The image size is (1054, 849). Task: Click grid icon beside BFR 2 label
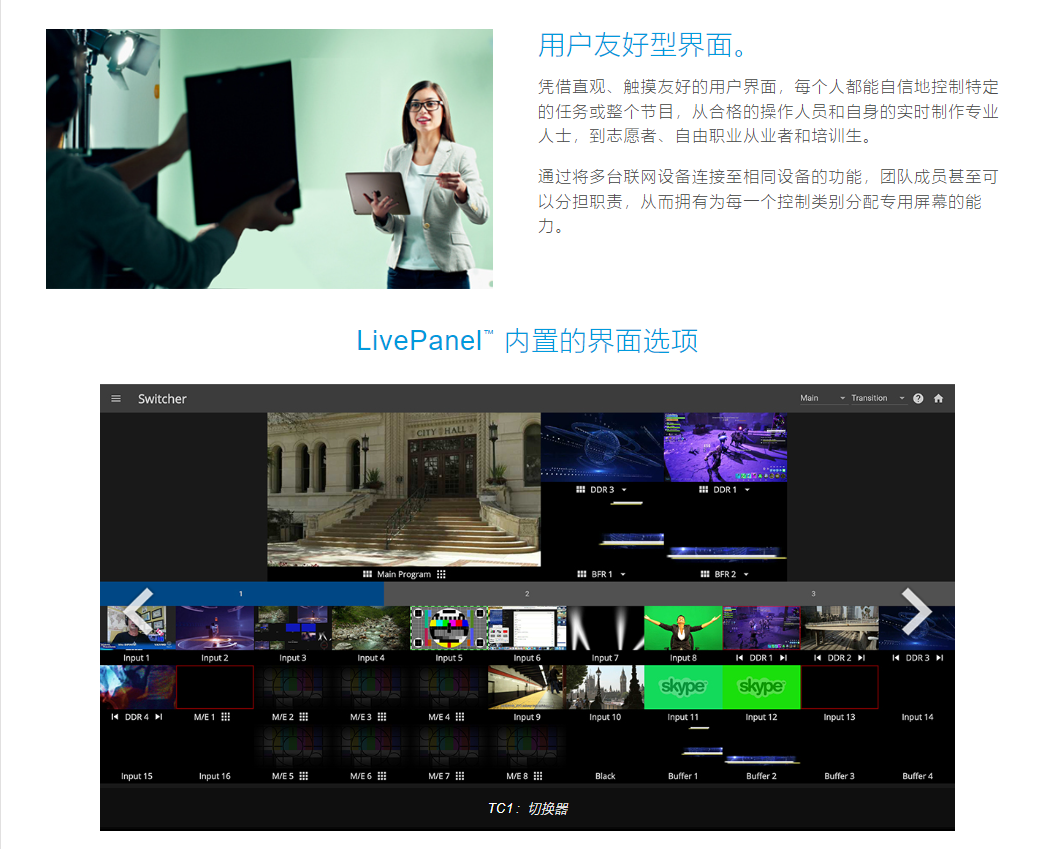pyautogui.click(x=705, y=574)
